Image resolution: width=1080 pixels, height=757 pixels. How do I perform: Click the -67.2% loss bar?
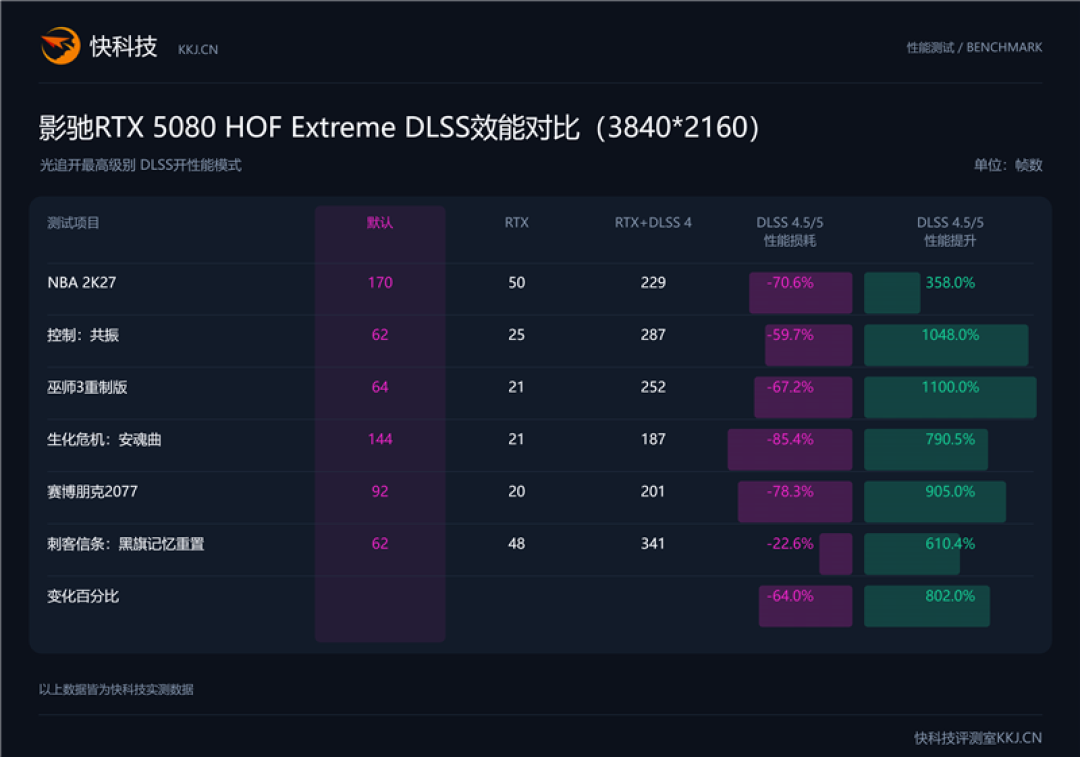pos(803,397)
